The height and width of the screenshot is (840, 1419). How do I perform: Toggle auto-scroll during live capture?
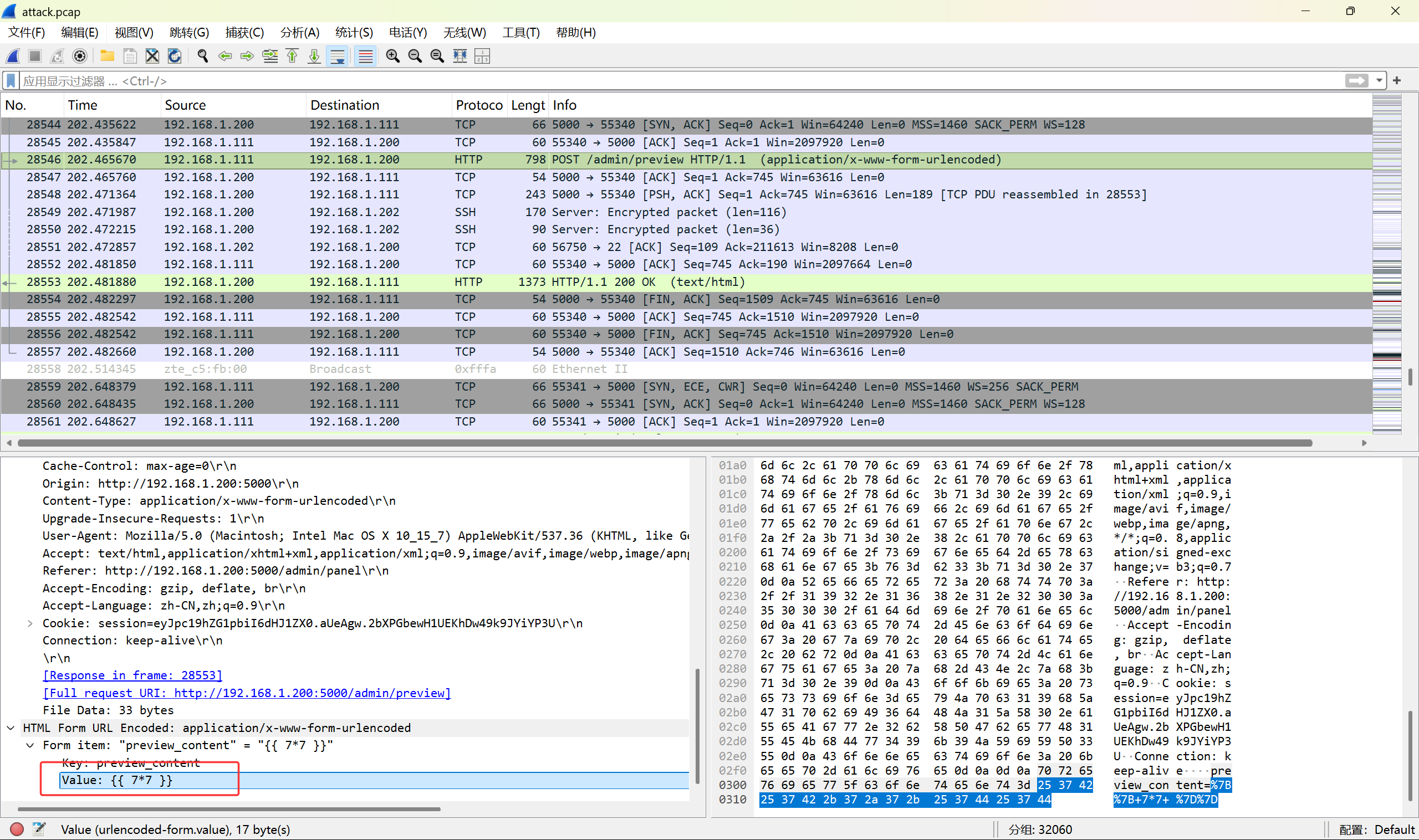(x=338, y=56)
